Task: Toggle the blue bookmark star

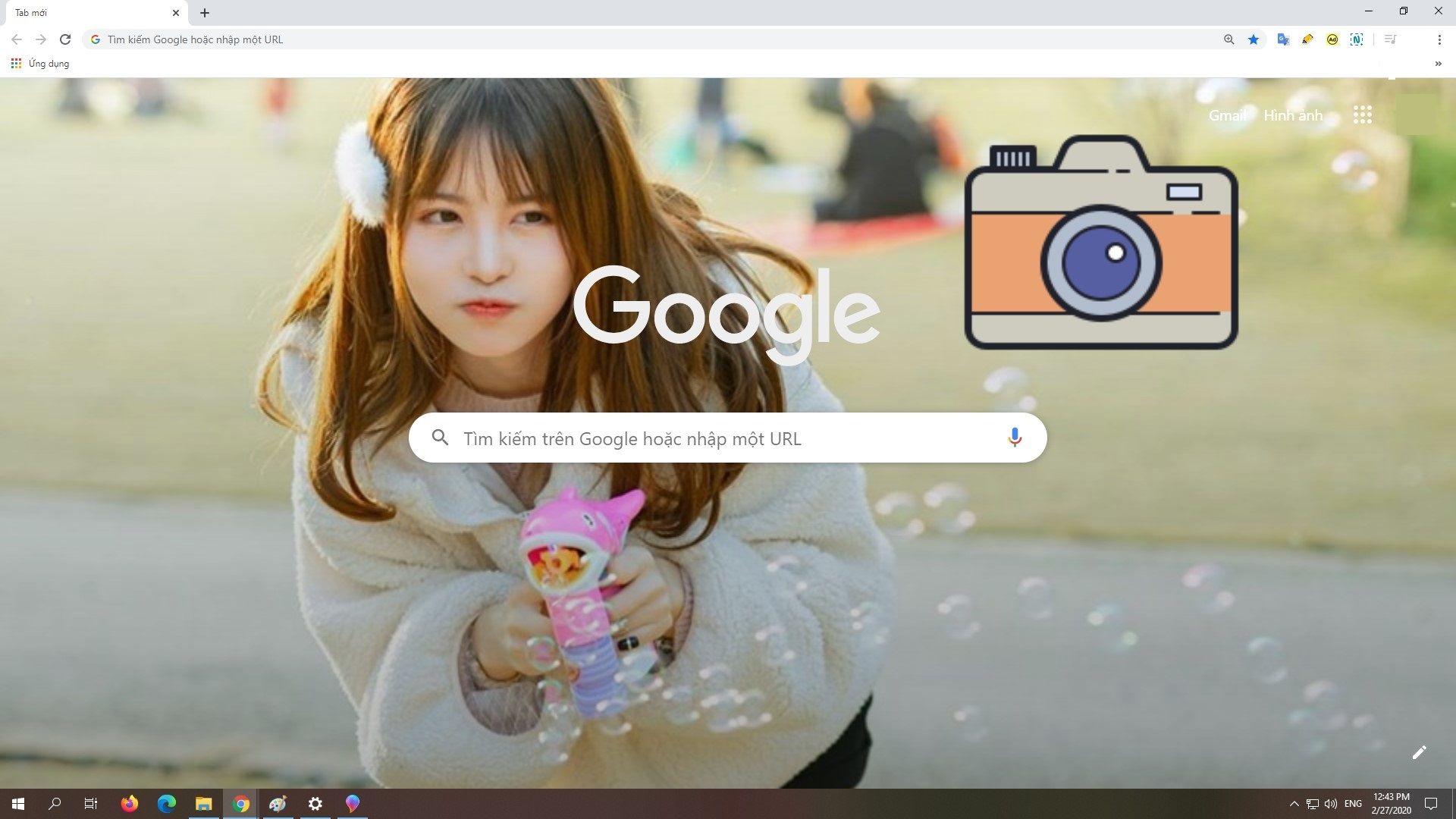Action: coord(1254,39)
